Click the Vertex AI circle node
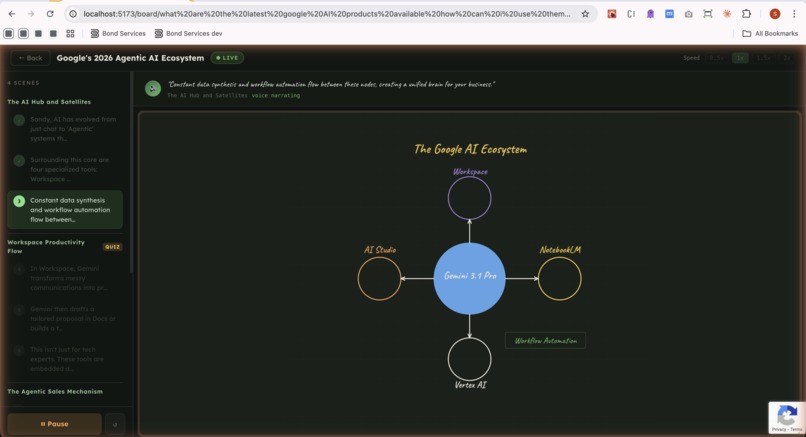The height and width of the screenshot is (437, 806). [469, 359]
